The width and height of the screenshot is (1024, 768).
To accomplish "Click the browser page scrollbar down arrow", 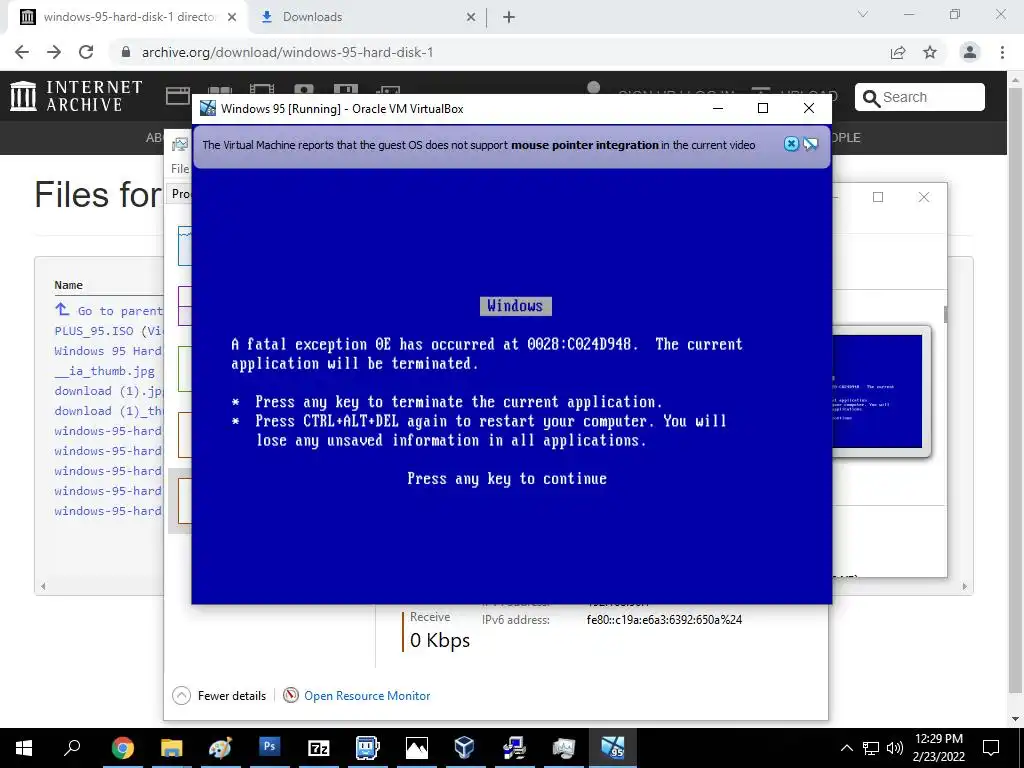I will pos(1015,718).
